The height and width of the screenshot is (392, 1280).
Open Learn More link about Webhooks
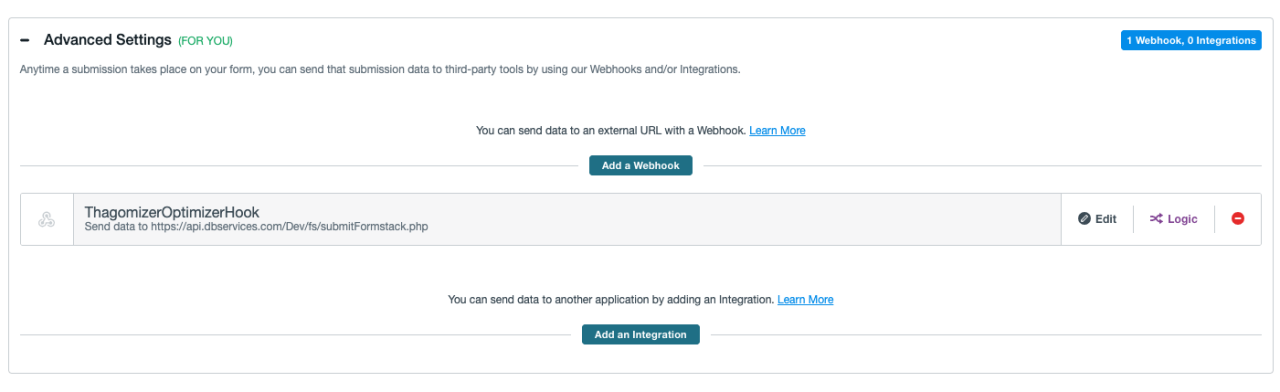777,131
